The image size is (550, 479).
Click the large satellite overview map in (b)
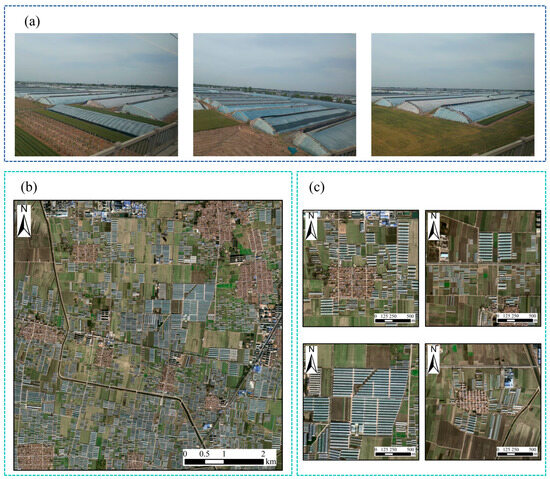(x=148, y=336)
